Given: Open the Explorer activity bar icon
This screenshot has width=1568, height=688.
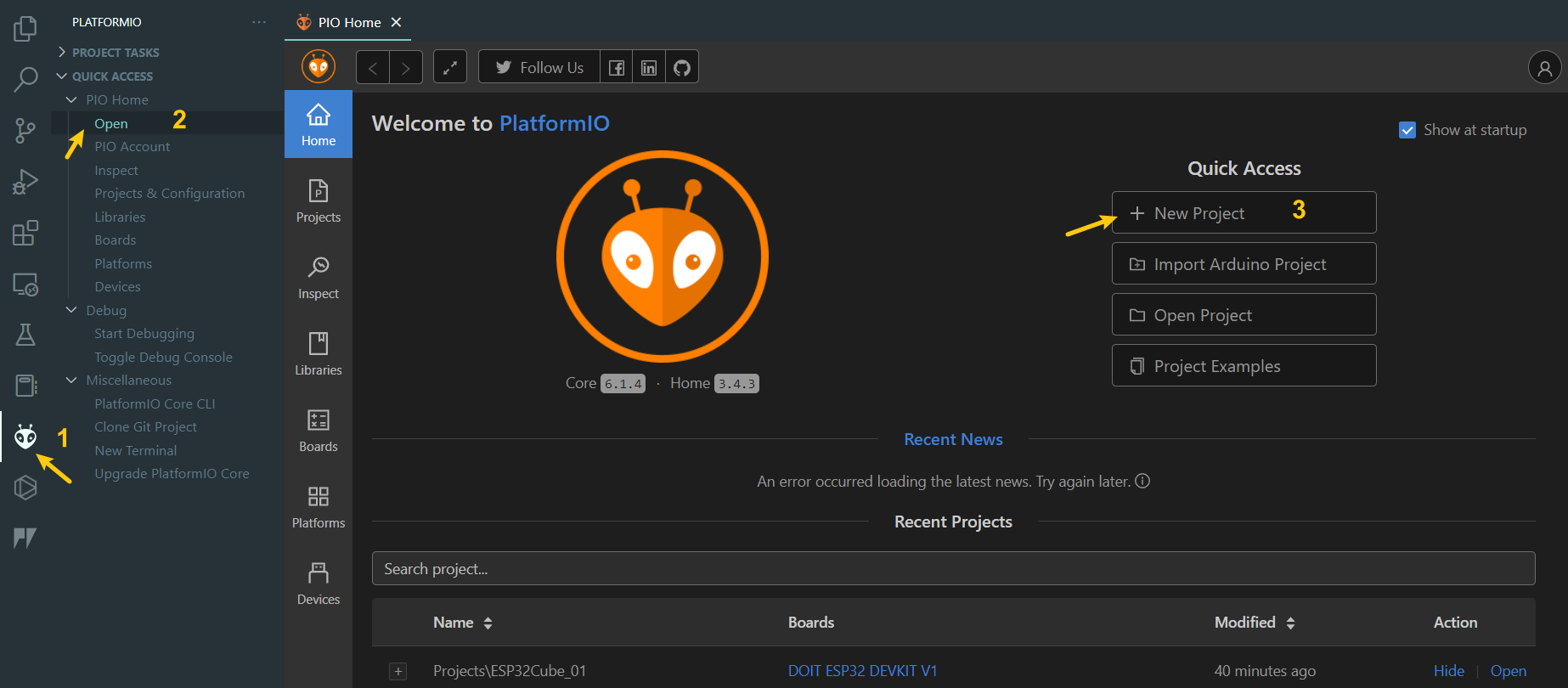Looking at the screenshot, I should (x=25, y=28).
